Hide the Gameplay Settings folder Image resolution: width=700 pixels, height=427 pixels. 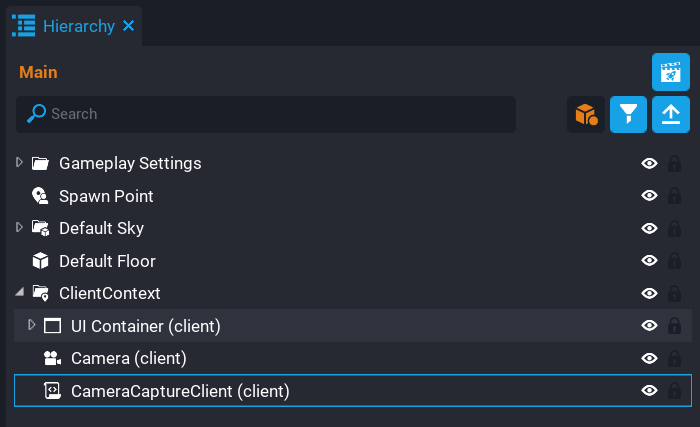(649, 164)
